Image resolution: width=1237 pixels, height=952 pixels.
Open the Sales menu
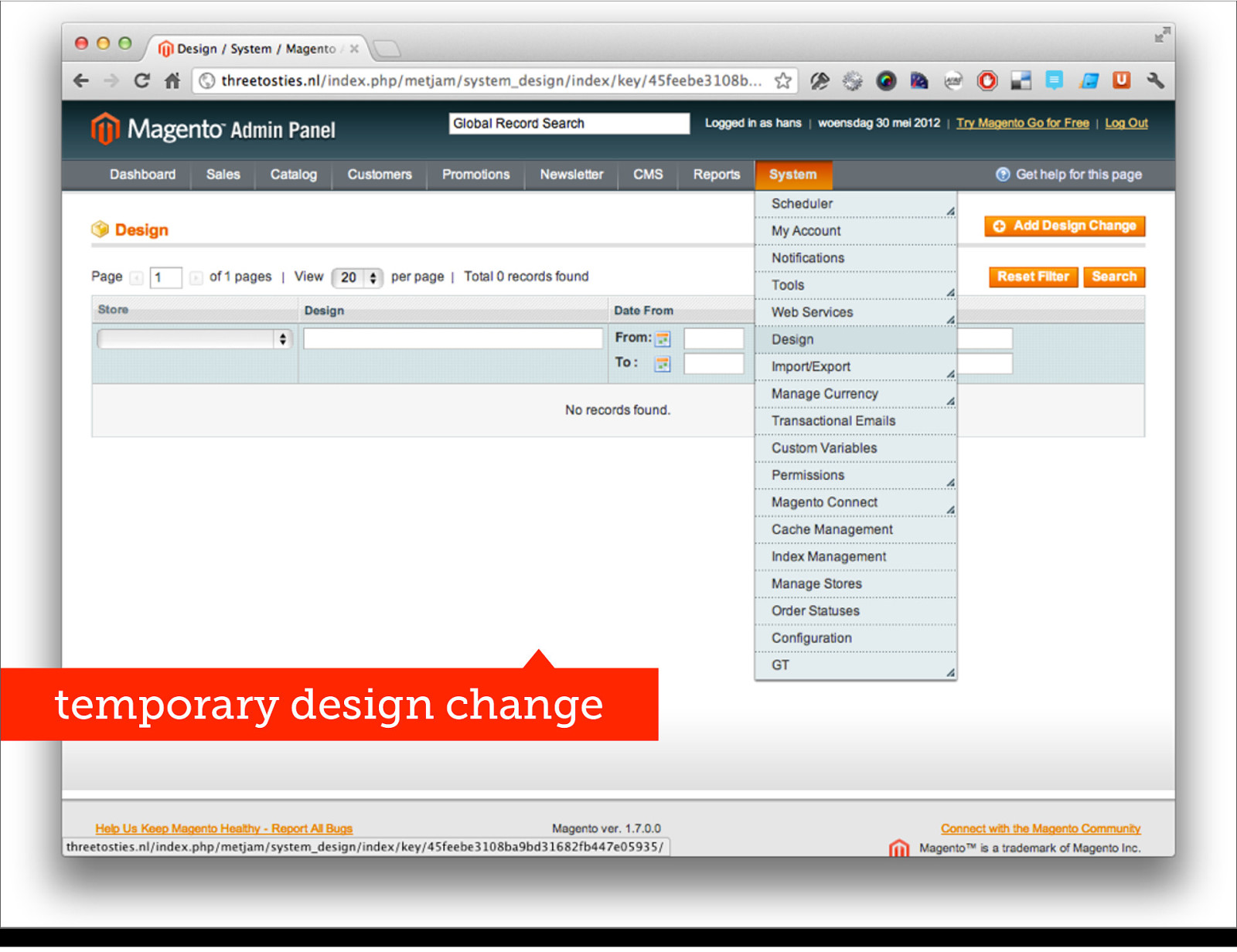coord(223,175)
